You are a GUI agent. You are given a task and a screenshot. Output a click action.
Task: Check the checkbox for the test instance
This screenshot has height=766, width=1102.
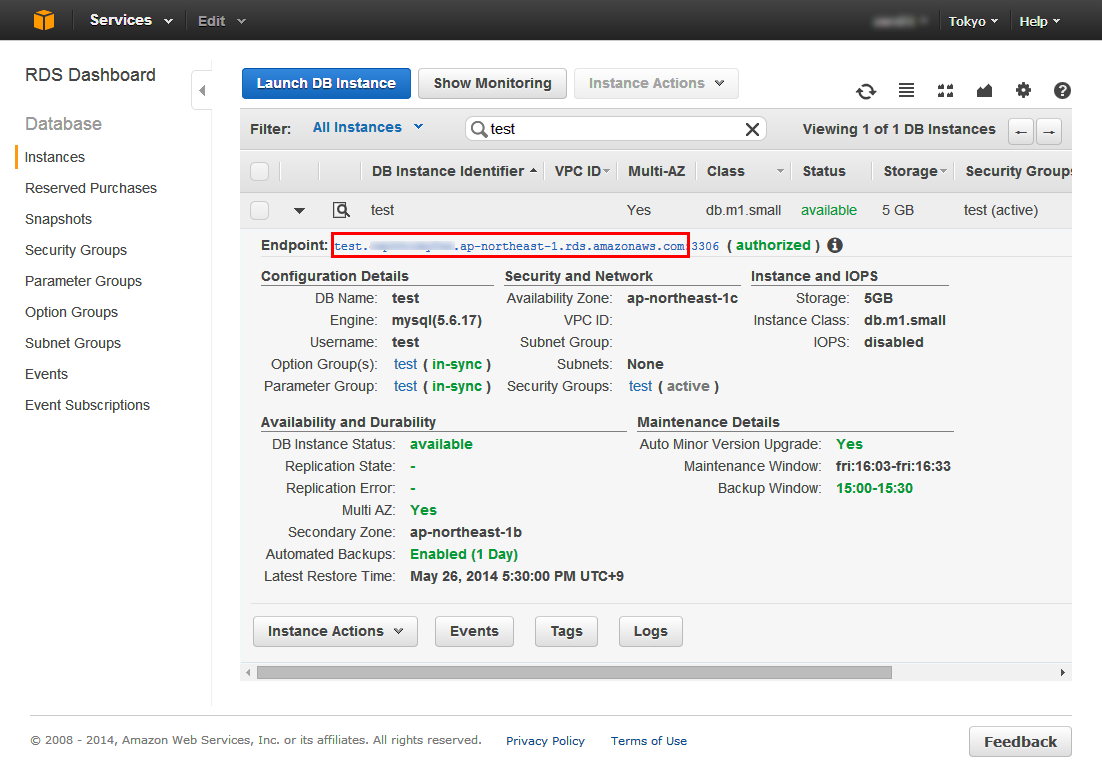pos(259,209)
